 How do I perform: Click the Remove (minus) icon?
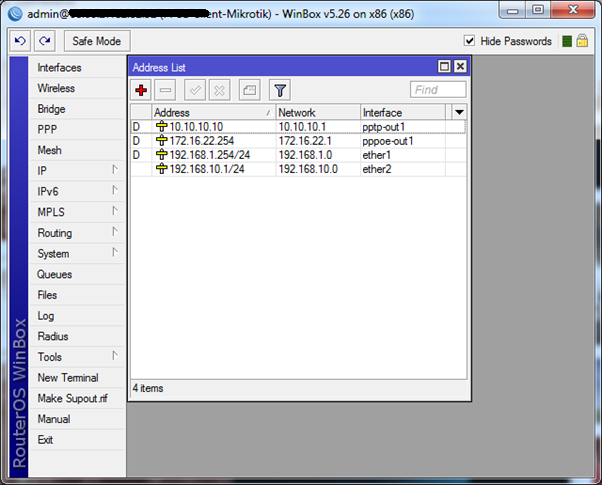point(165,90)
